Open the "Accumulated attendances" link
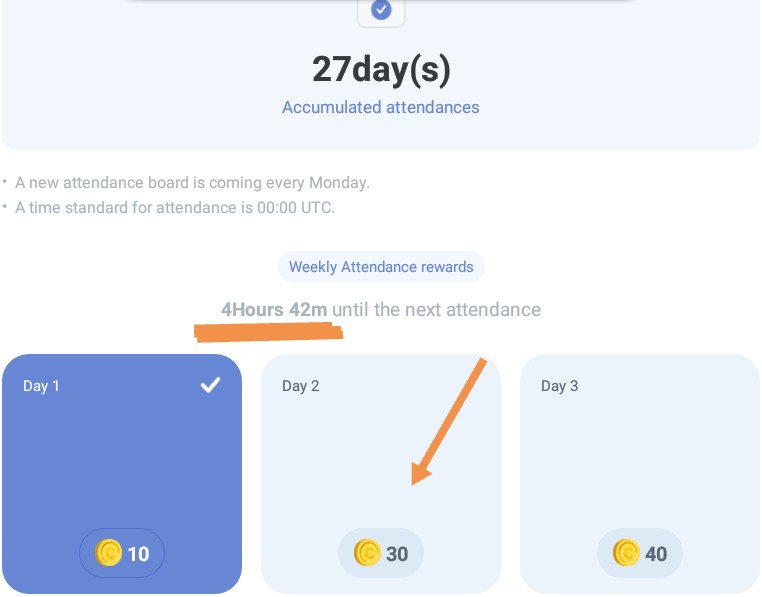Image resolution: width=762 pixels, height=597 pixels. 381,107
